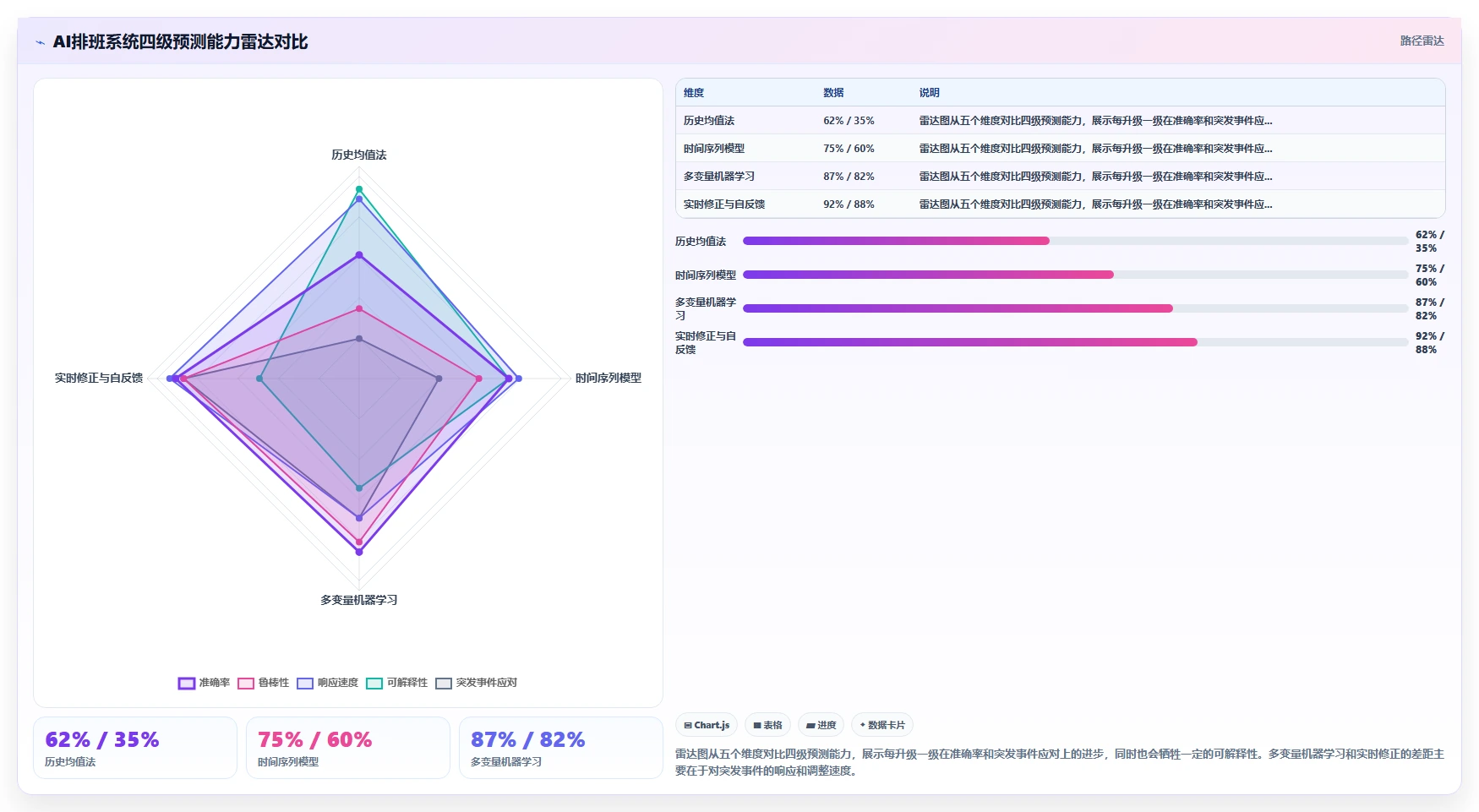Click the description in the 时间序列模型 table row
The width and height of the screenshot is (1479, 812).
pos(1096,149)
